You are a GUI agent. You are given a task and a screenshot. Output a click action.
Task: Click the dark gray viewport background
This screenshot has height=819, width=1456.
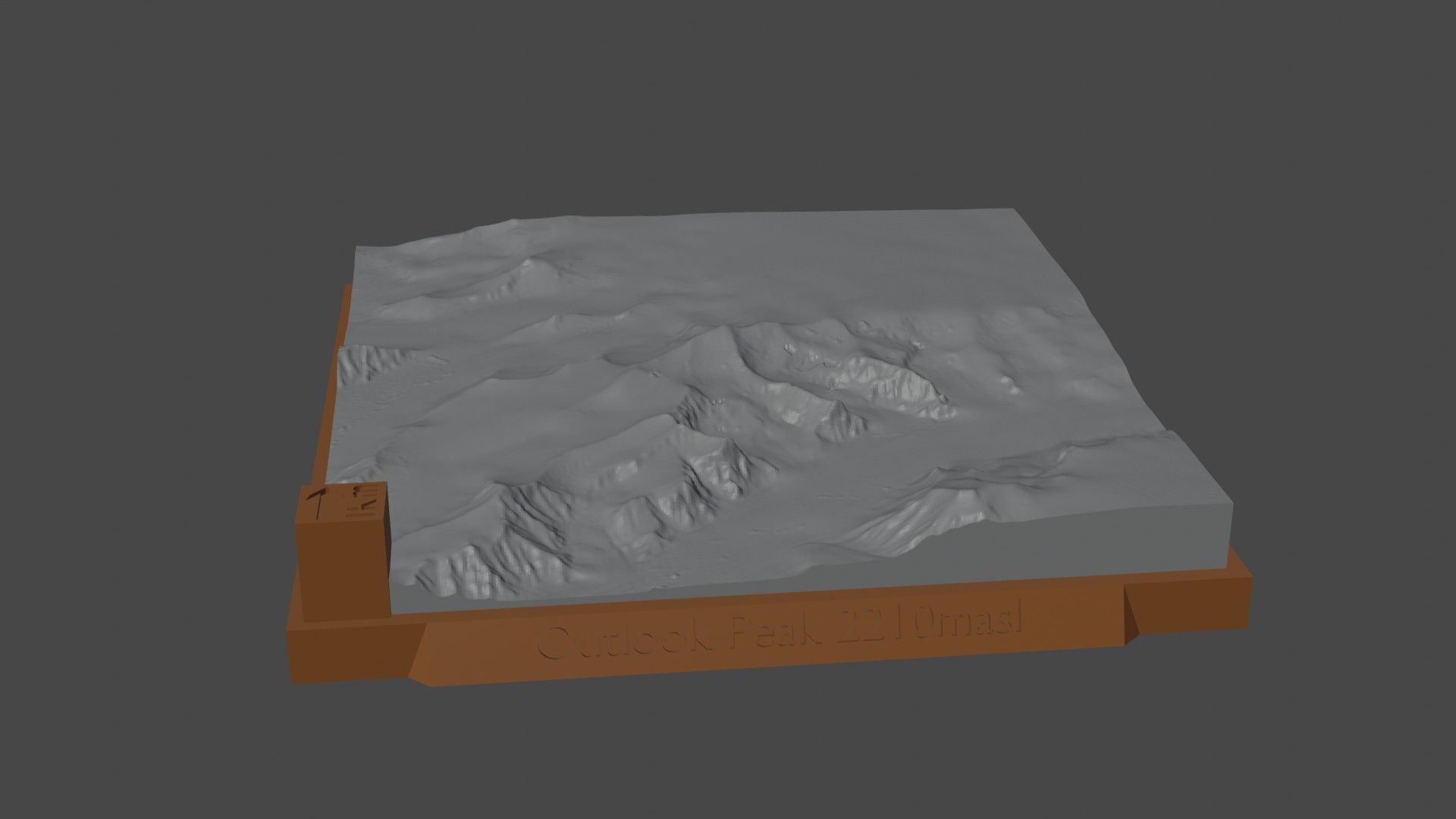[152, 152]
